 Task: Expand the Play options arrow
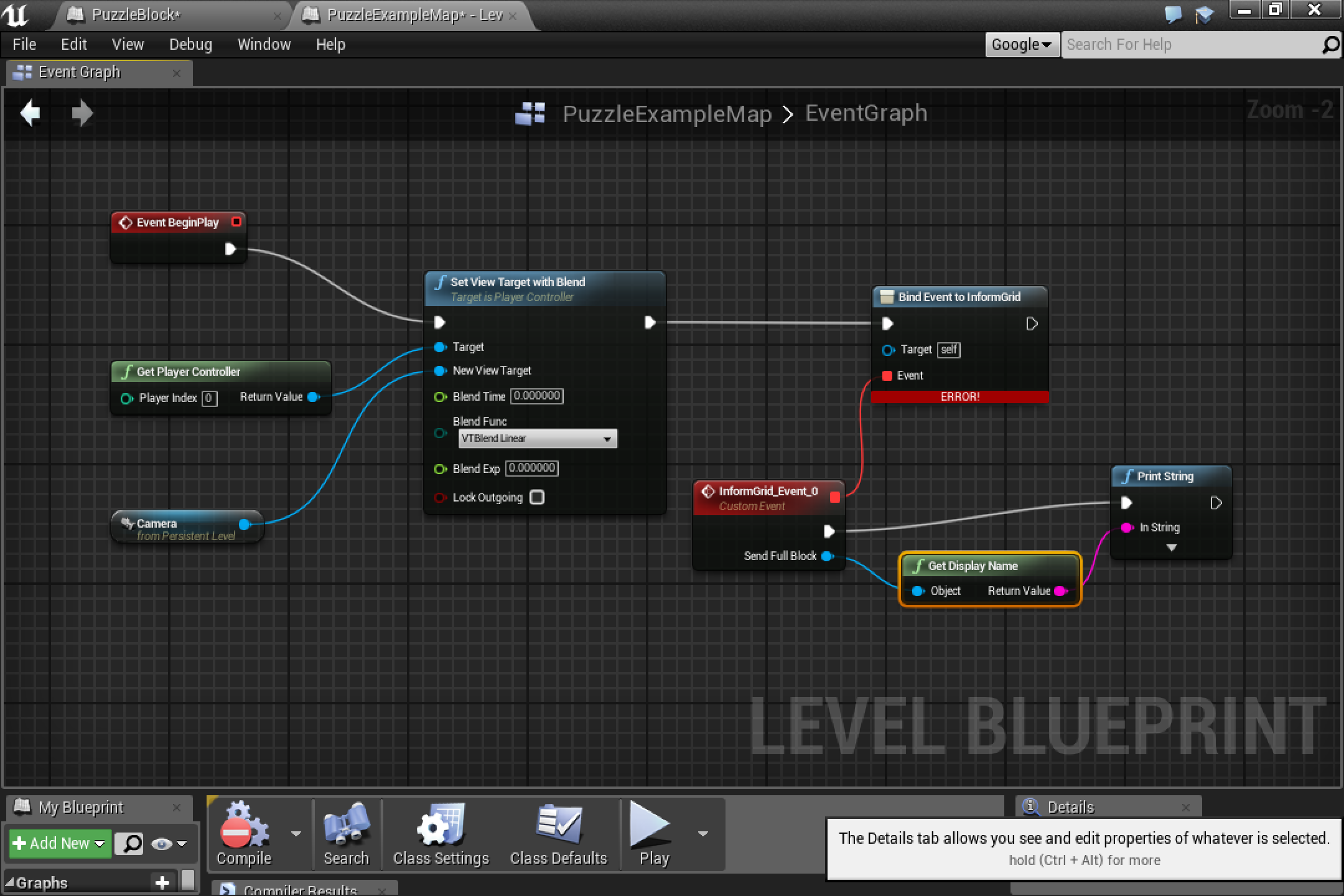(x=703, y=834)
